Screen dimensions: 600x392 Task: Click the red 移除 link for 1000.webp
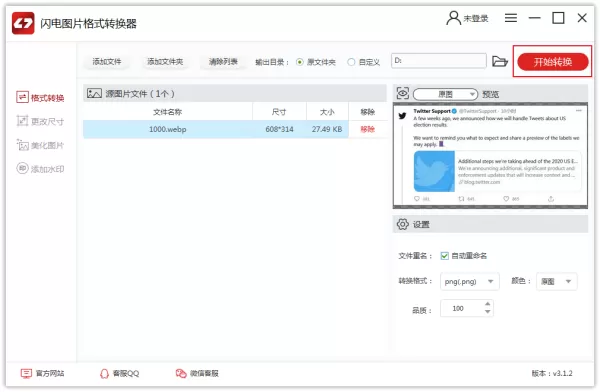367,129
